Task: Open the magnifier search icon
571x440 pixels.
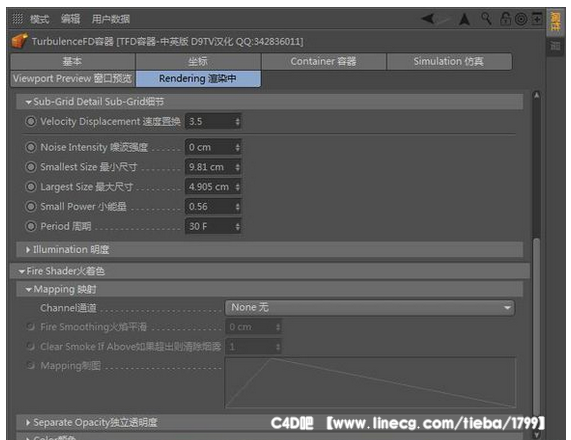Action: tap(486, 18)
